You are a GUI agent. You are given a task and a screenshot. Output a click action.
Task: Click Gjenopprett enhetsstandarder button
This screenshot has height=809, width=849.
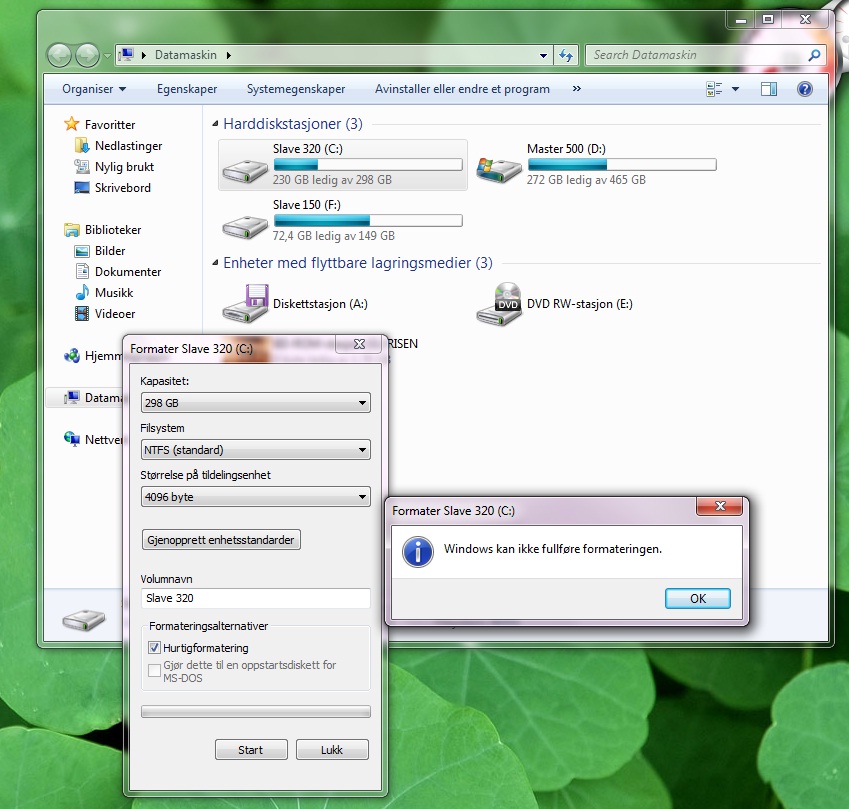pyautogui.click(x=221, y=540)
